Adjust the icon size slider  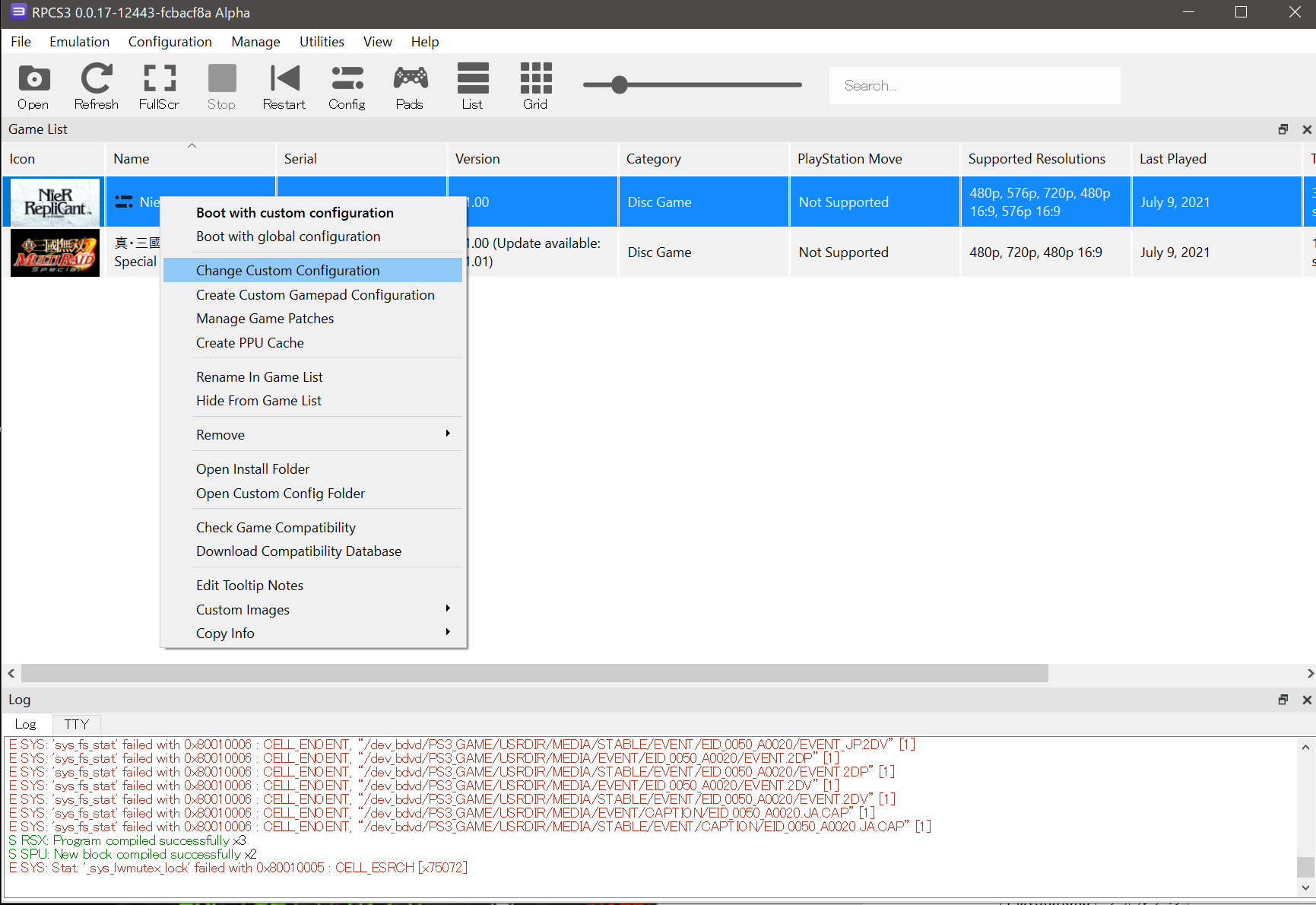click(620, 84)
